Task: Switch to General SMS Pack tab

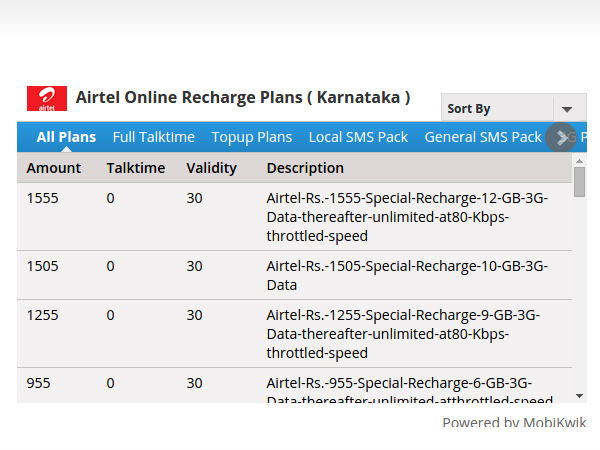Action: [482, 137]
